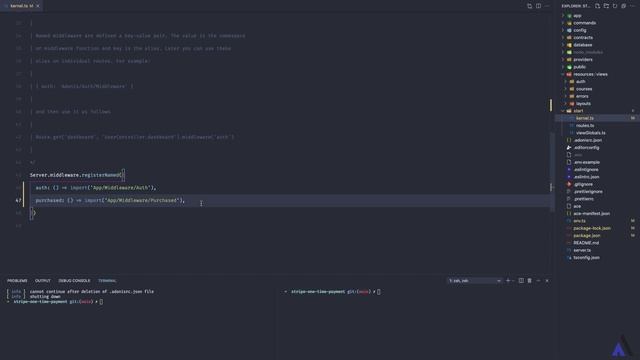Expand the errors views folder

582,96
